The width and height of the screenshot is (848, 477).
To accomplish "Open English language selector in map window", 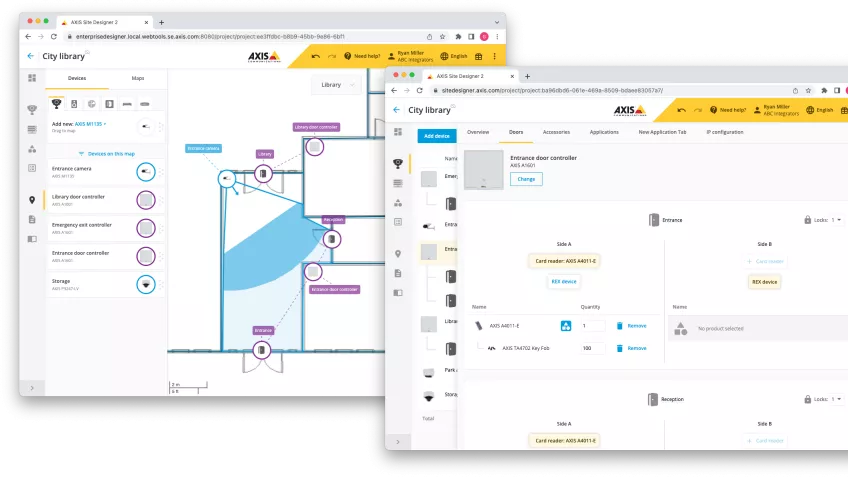I will [454, 56].
